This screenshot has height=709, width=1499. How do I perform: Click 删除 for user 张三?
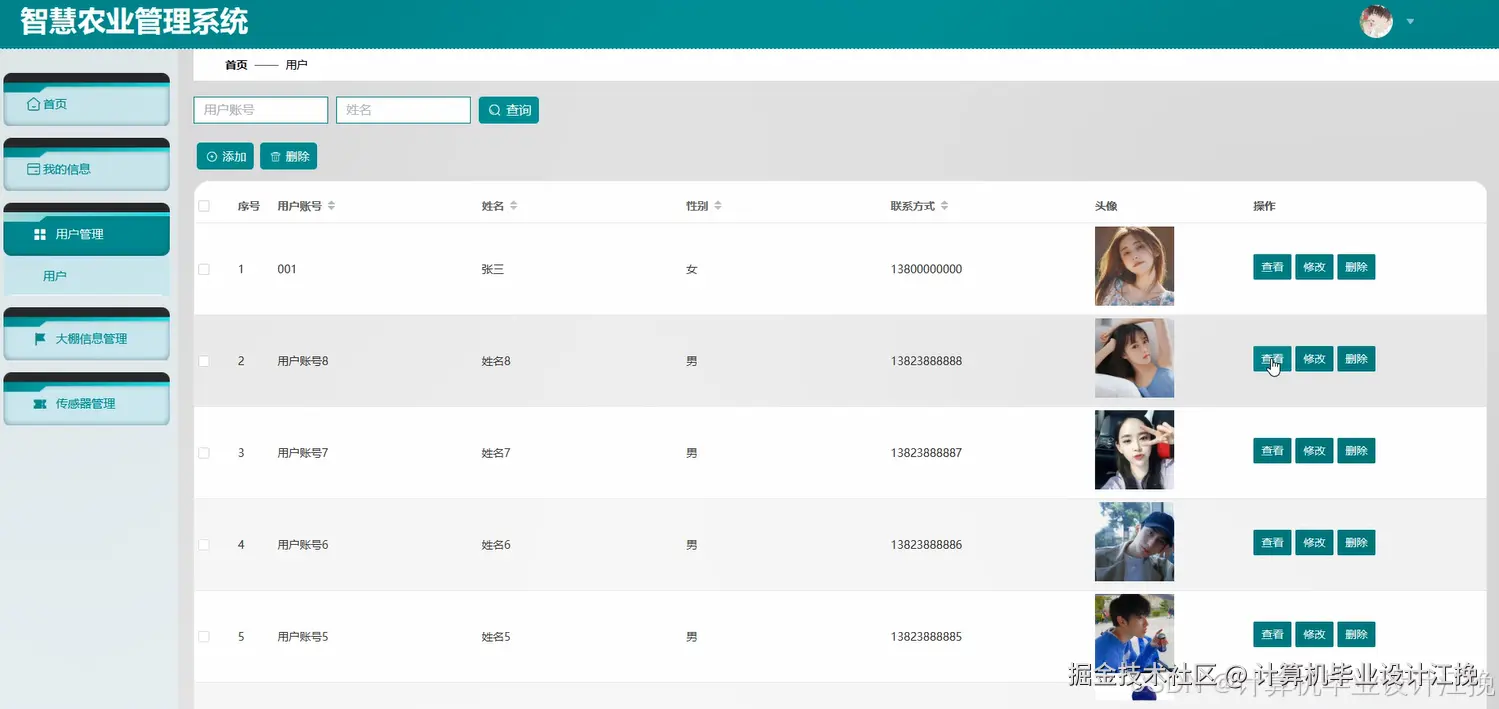(x=1356, y=267)
